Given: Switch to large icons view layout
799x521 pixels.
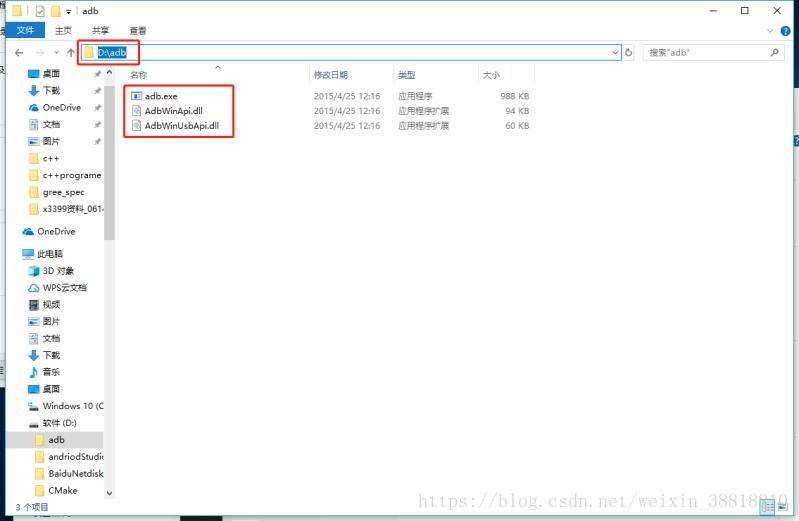Looking at the screenshot, I should click(783, 507).
